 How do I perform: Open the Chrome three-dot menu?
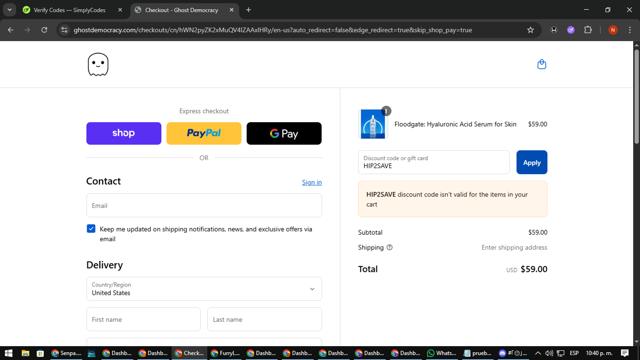pos(629,30)
